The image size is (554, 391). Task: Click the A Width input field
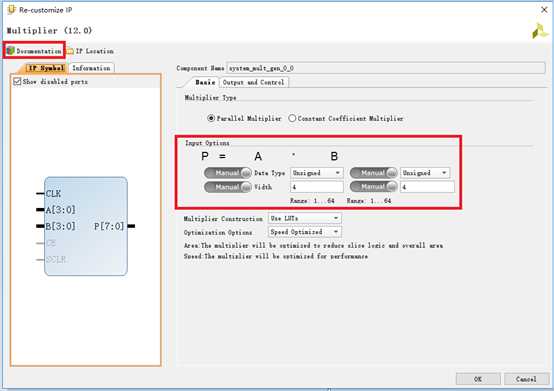317,187
